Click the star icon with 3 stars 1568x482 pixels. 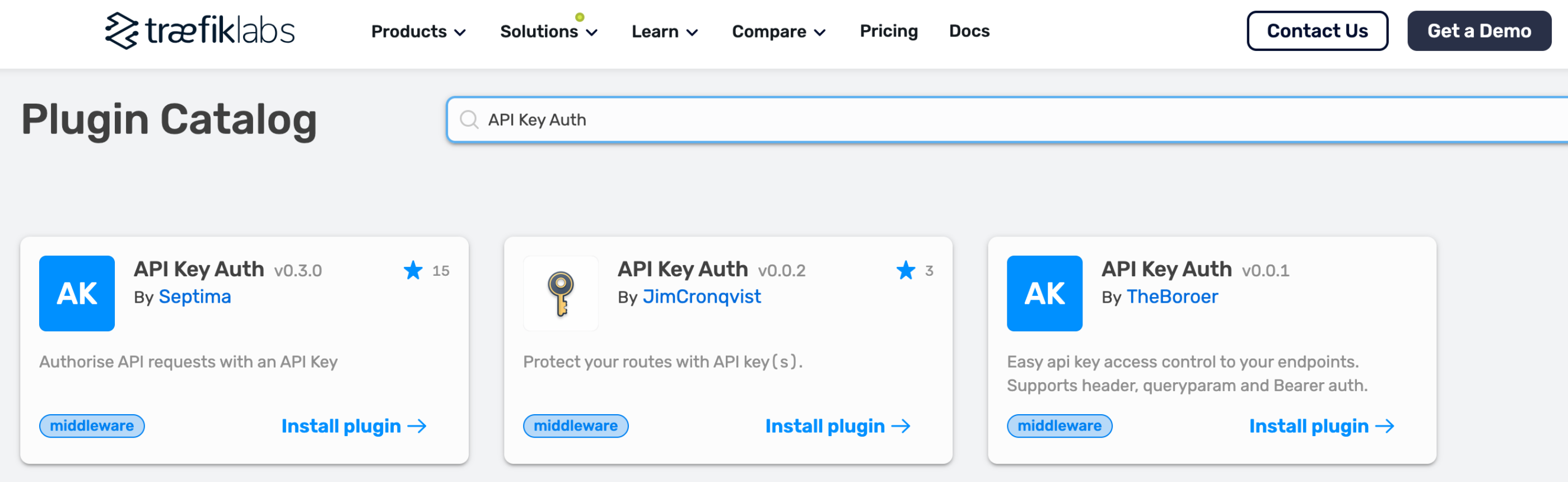tap(906, 270)
